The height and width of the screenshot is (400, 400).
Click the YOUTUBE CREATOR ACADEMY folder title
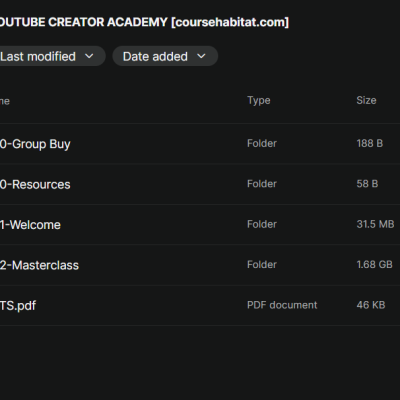click(x=144, y=22)
